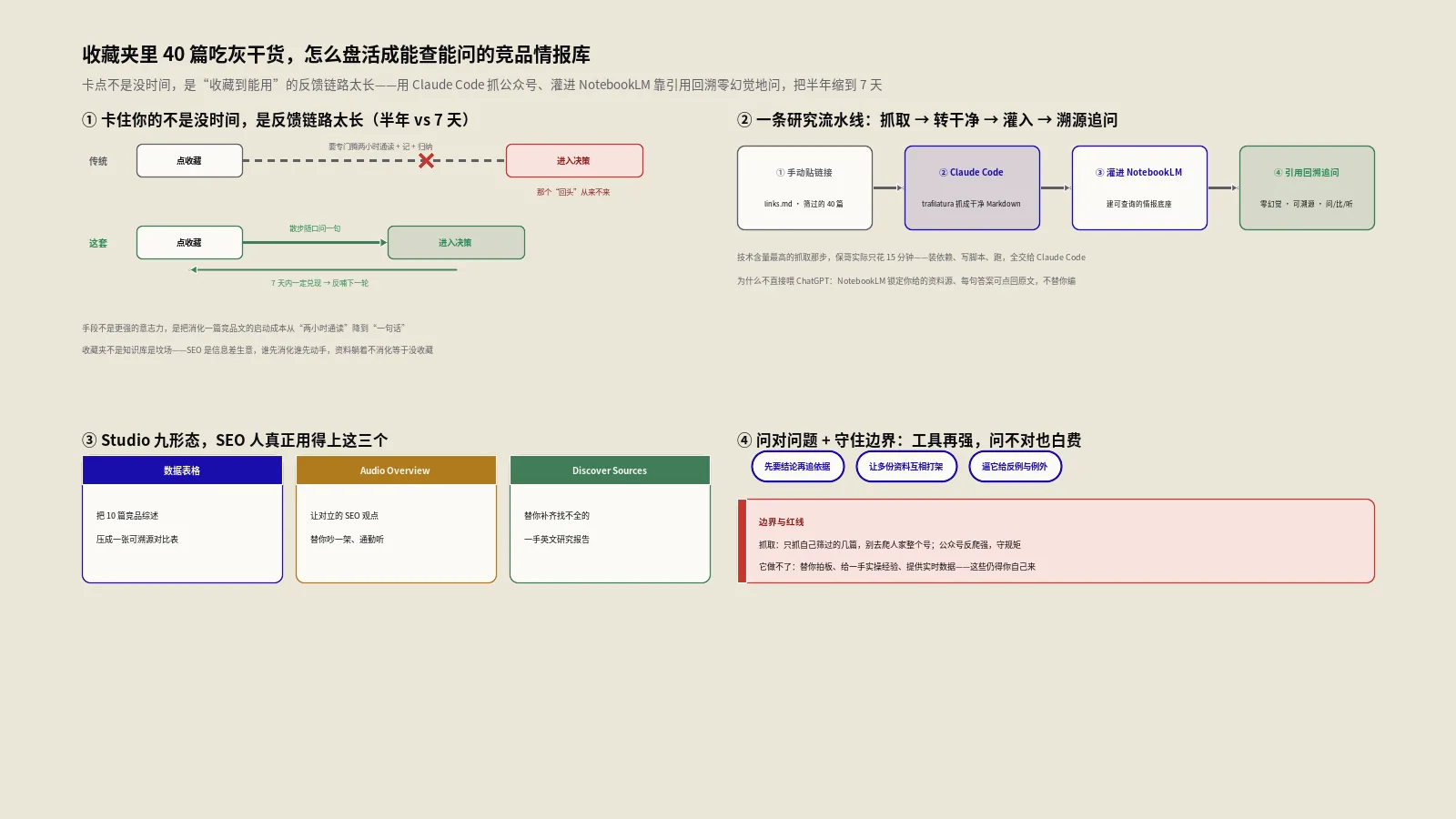Click the green arrow from 点收藏 to 进入决策
This screenshot has height=819, width=1456.
(316, 243)
